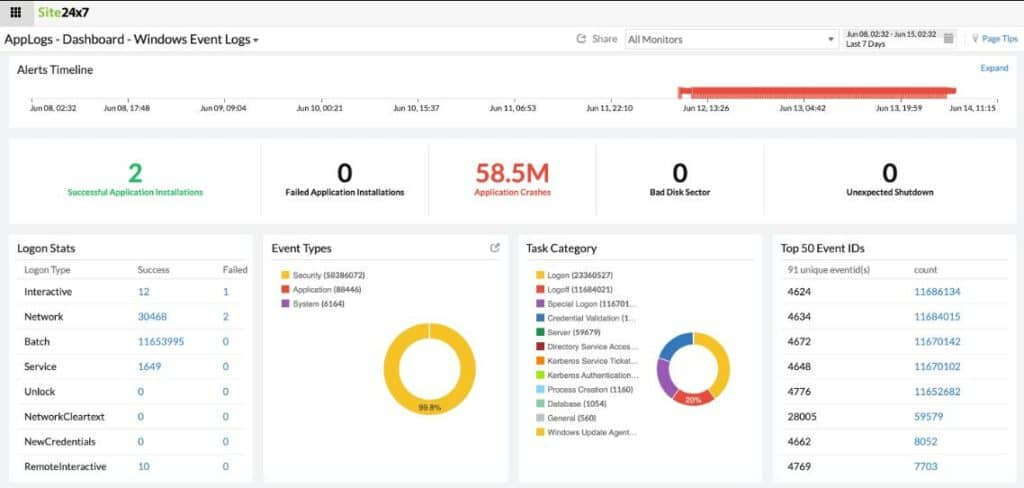The height and width of the screenshot is (488, 1024).
Task: Open event 4662 count 8052
Action: click(x=925, y=442)
